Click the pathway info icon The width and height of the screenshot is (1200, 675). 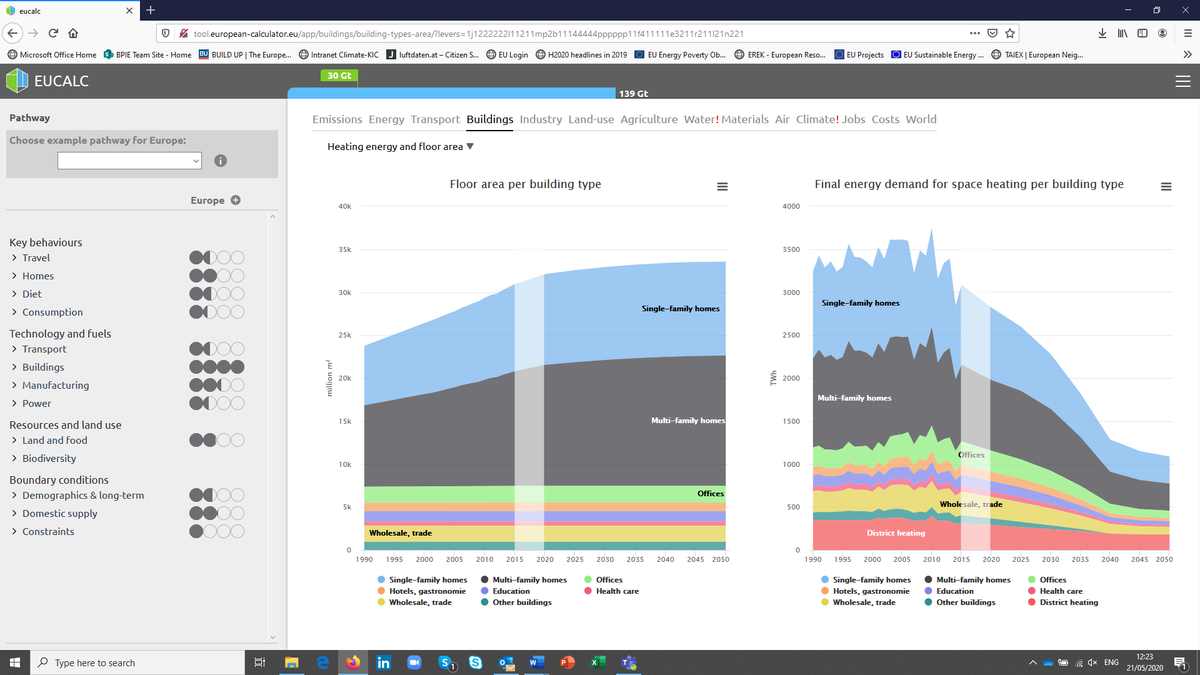[220, 160]
